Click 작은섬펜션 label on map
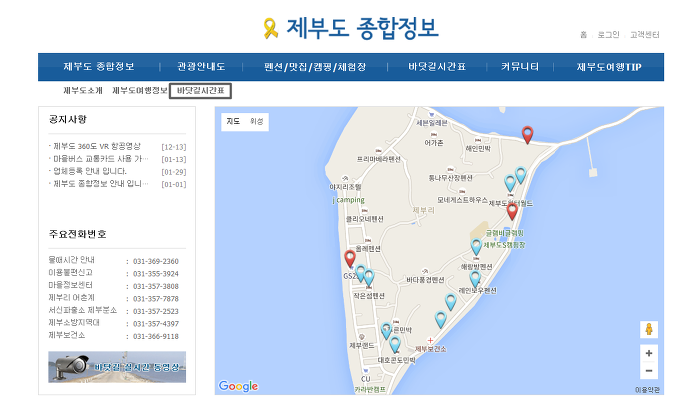Screen dimensions: 683x398 click(x=369, y=296)
